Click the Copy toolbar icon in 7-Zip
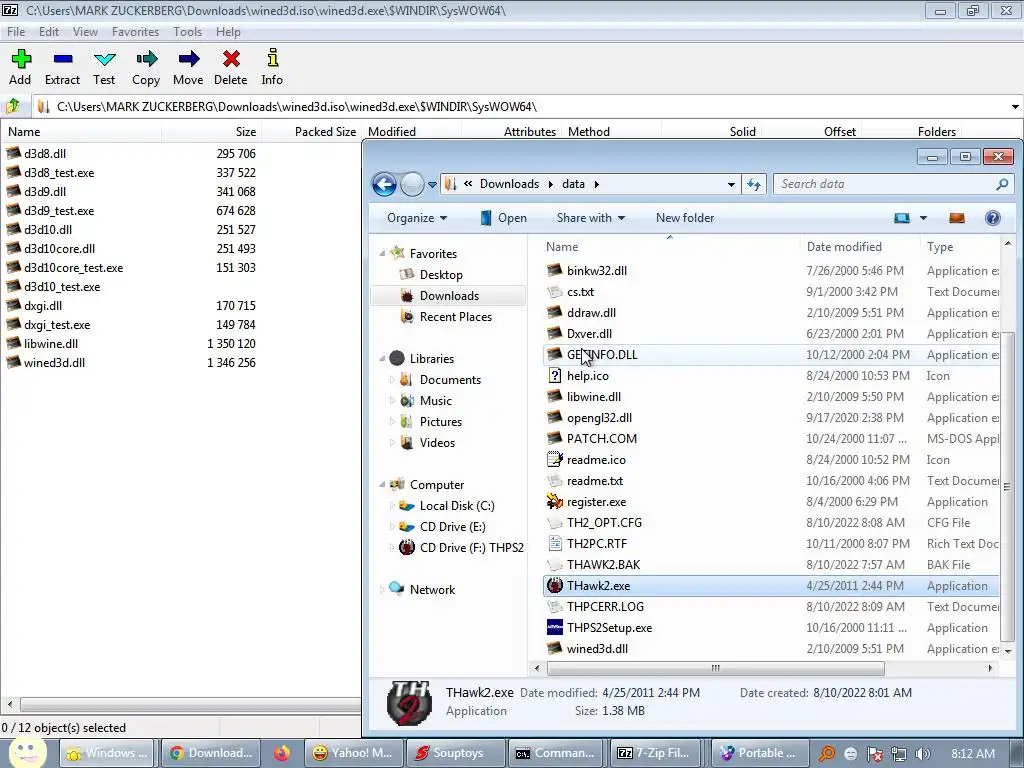The height and width of the screenshot is (768, 1024). coord(146,59)
